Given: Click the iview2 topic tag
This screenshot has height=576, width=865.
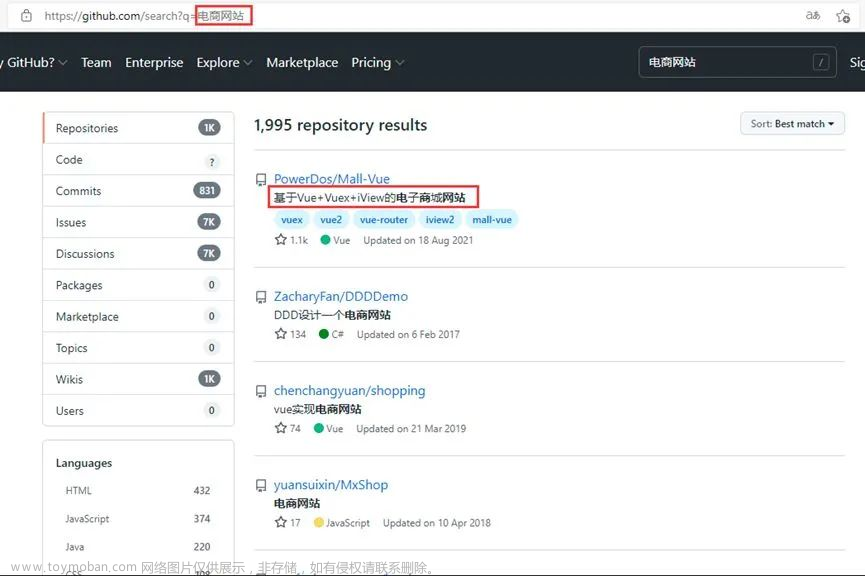Looking at the screenshot, I should pos(440,220).
